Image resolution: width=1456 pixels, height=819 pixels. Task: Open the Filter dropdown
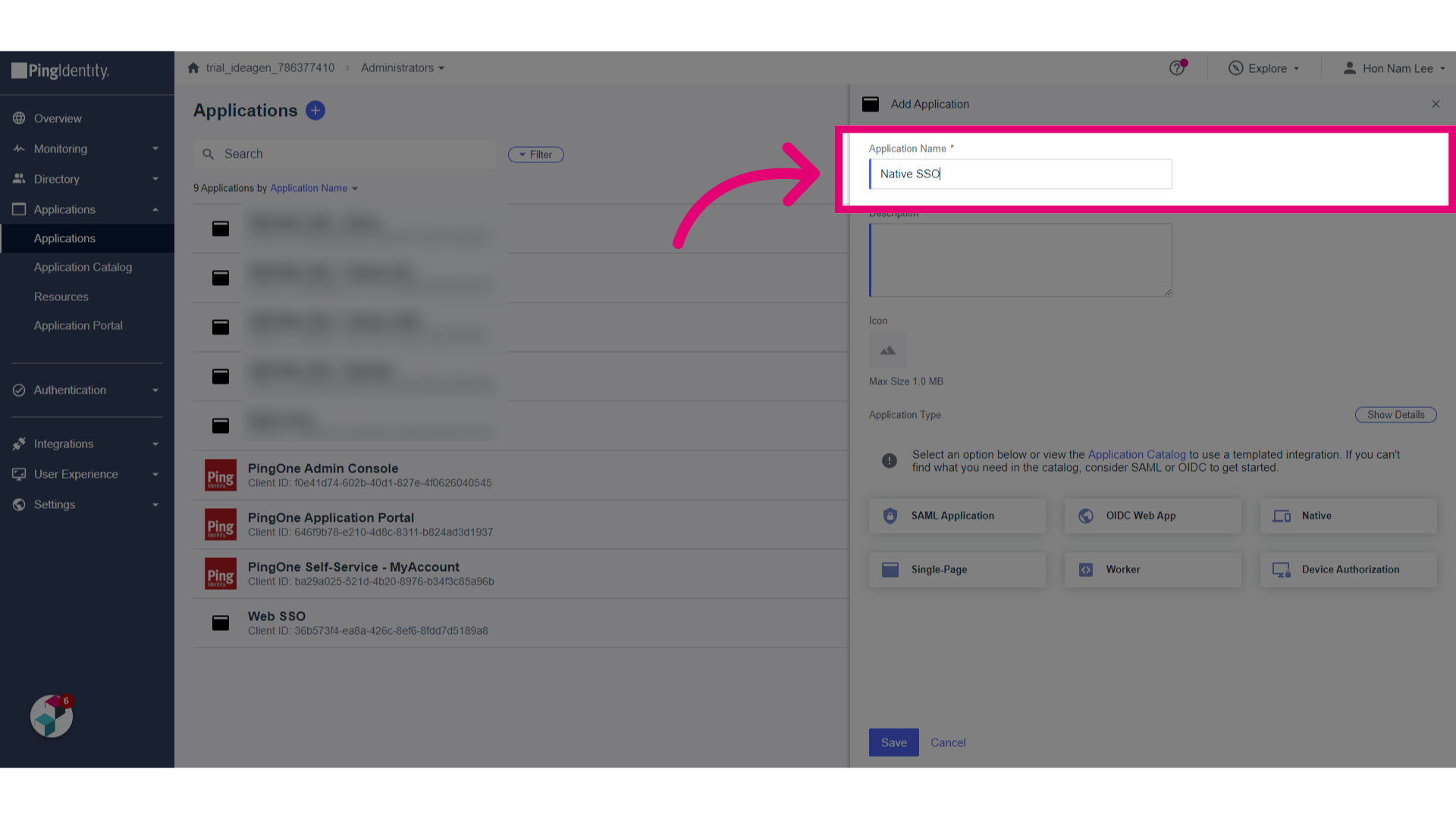click(536, 155)
